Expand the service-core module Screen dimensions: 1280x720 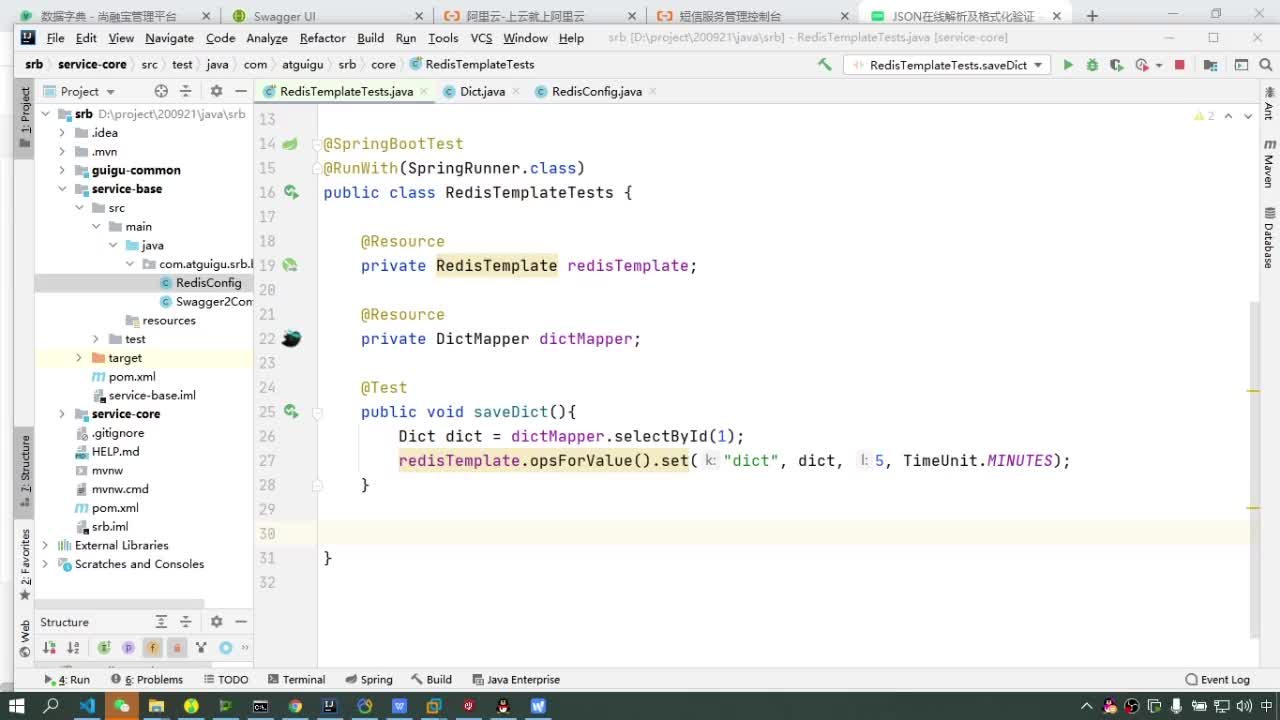(62, 414)
